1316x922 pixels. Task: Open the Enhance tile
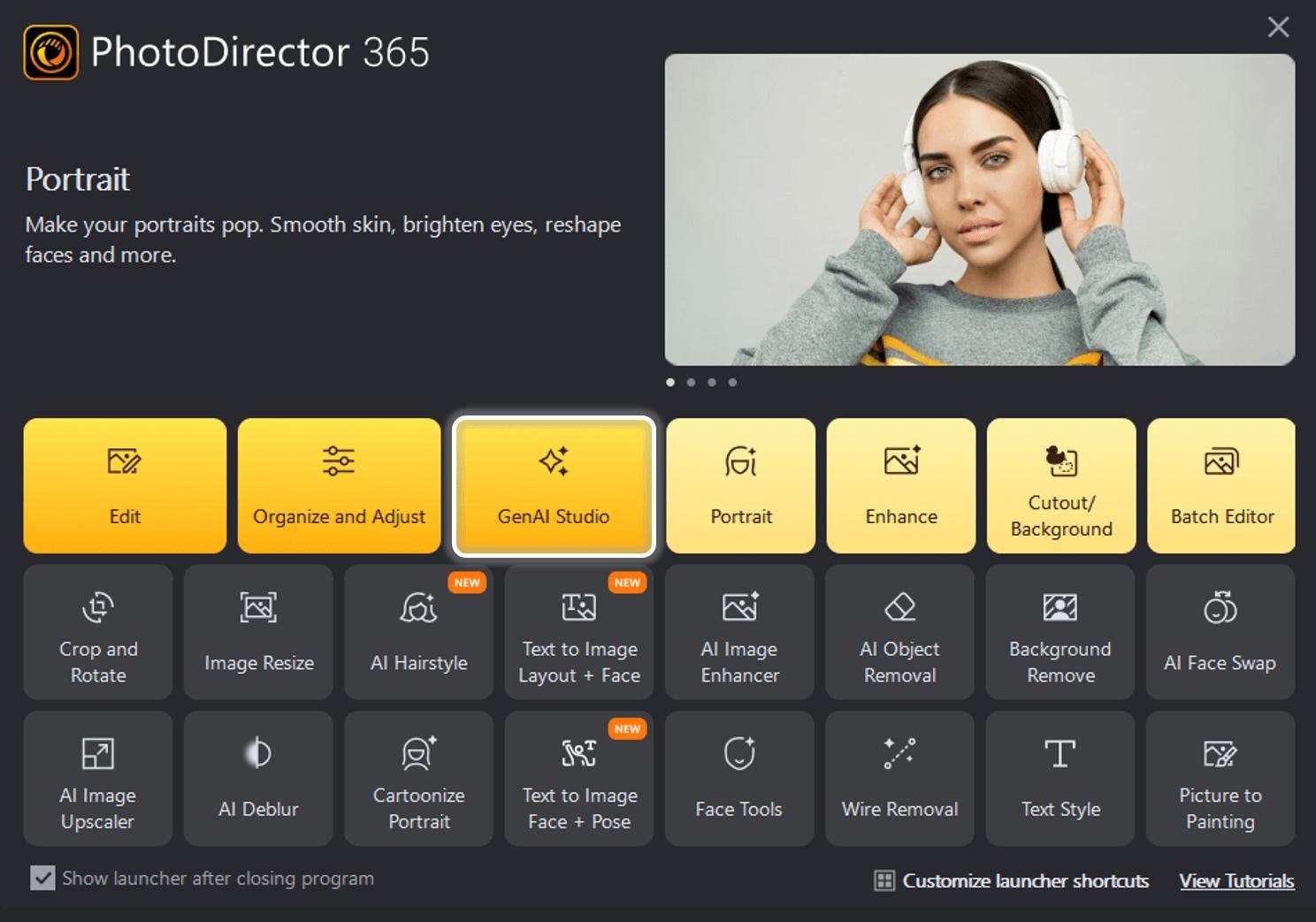pyautogui.click(x=901, y=485)
